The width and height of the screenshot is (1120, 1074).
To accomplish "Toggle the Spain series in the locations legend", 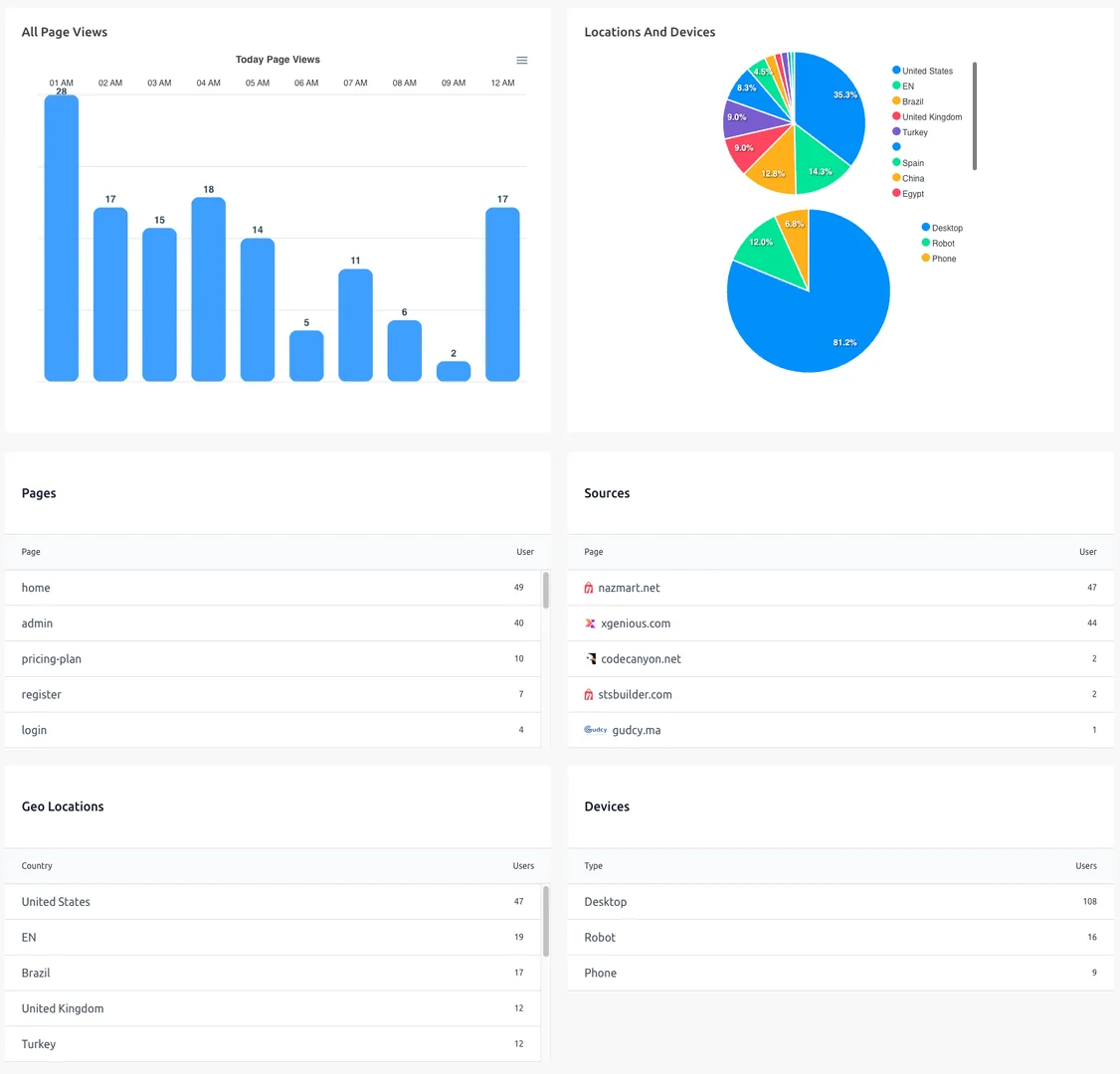I will coord(911,162).
